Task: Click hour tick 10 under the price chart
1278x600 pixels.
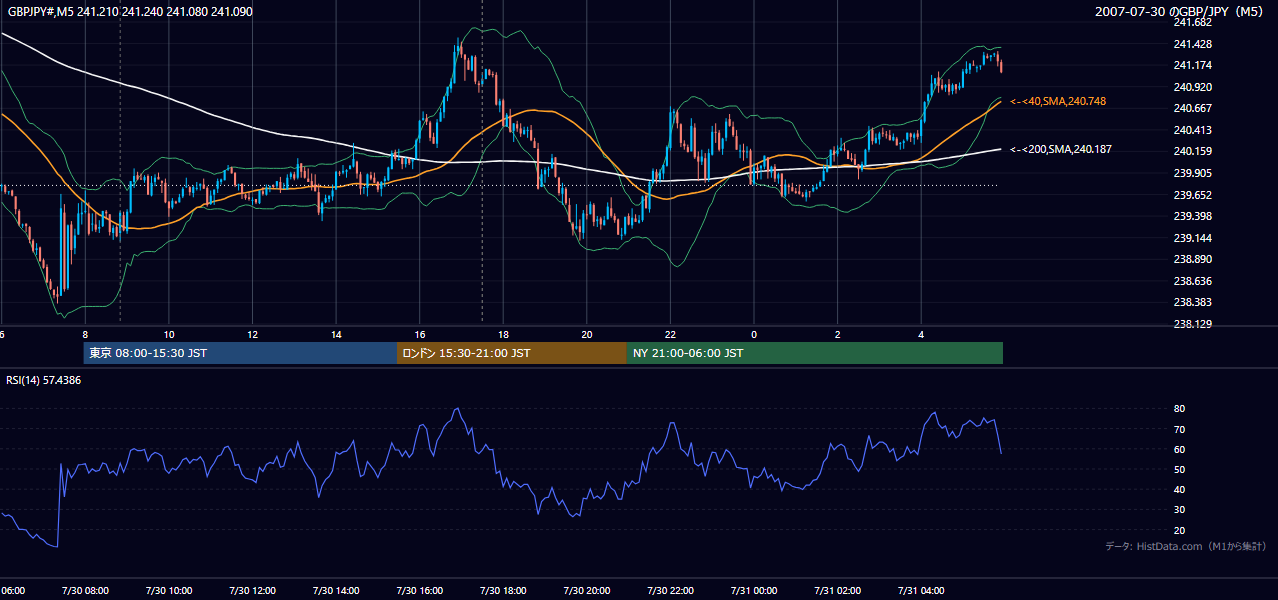Action: click(x=169, y=335)
